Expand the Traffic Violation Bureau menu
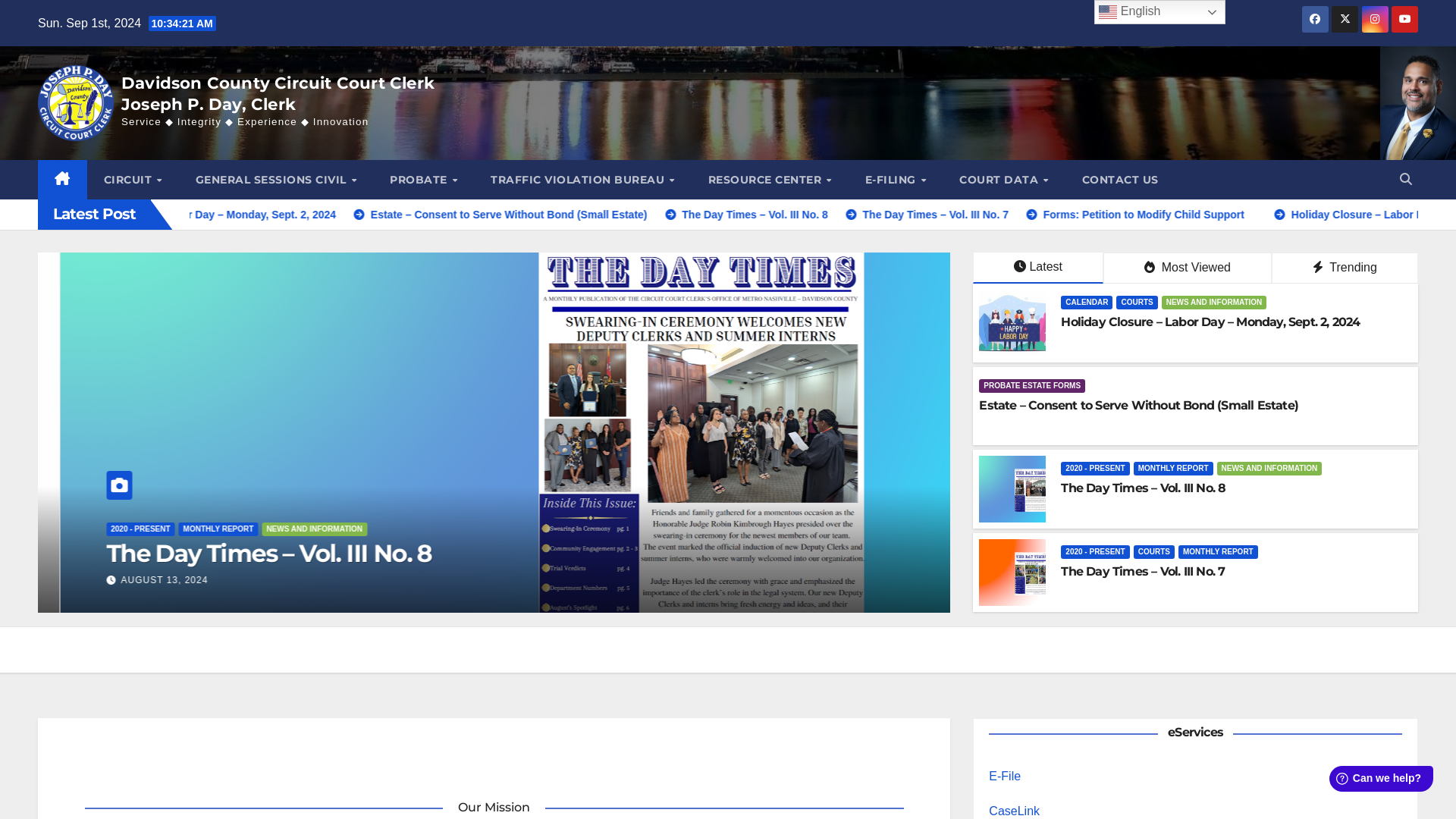Image resolution: width=1456 pixels, height=819 pixels. point(582,180)
